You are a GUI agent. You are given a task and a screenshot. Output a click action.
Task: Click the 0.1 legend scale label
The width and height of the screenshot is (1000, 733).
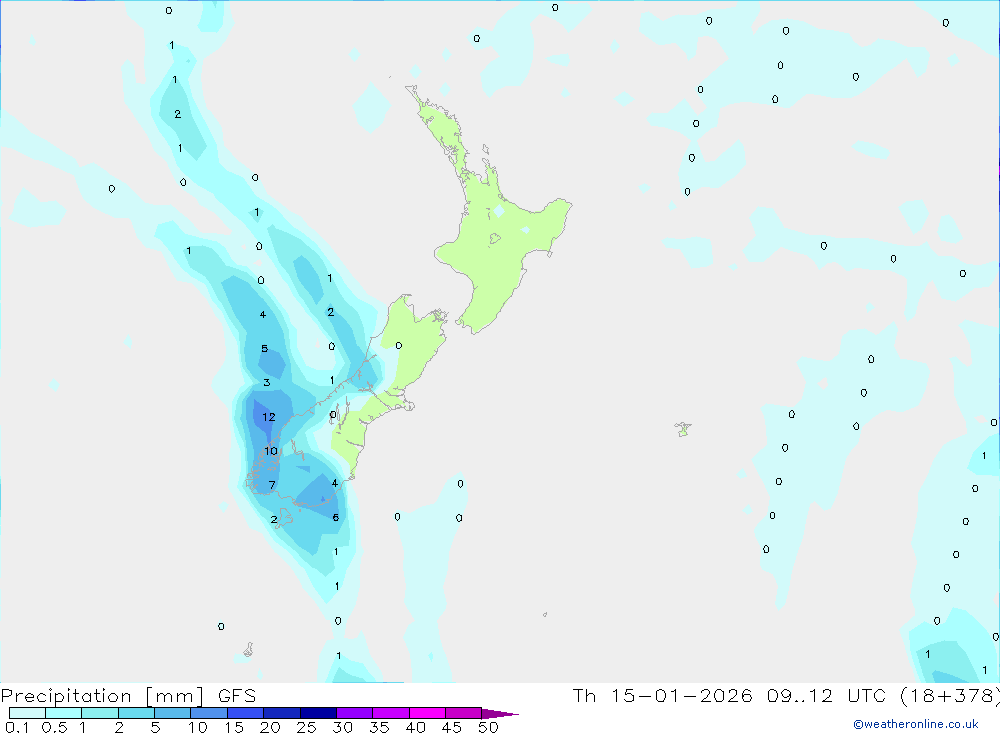pyautogui.click(x=17, y=727)
